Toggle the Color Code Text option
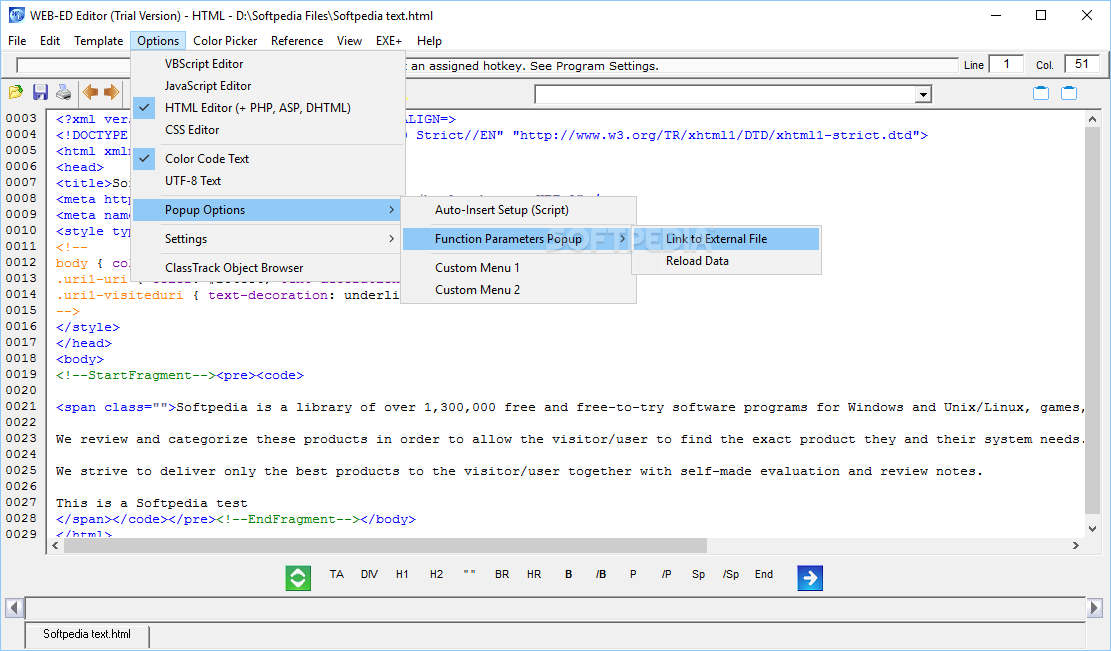 tap(268, 159)
